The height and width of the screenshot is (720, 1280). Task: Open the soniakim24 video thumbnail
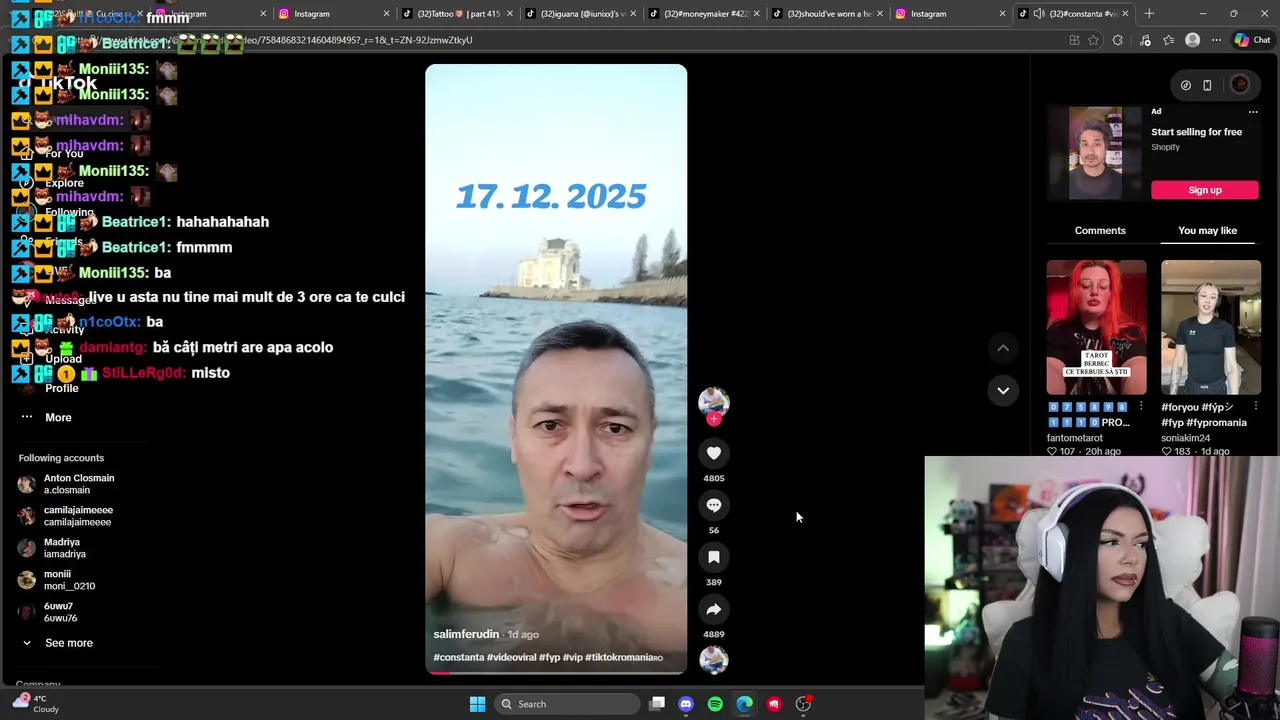pyautogui.click(x=1211, y=327)
